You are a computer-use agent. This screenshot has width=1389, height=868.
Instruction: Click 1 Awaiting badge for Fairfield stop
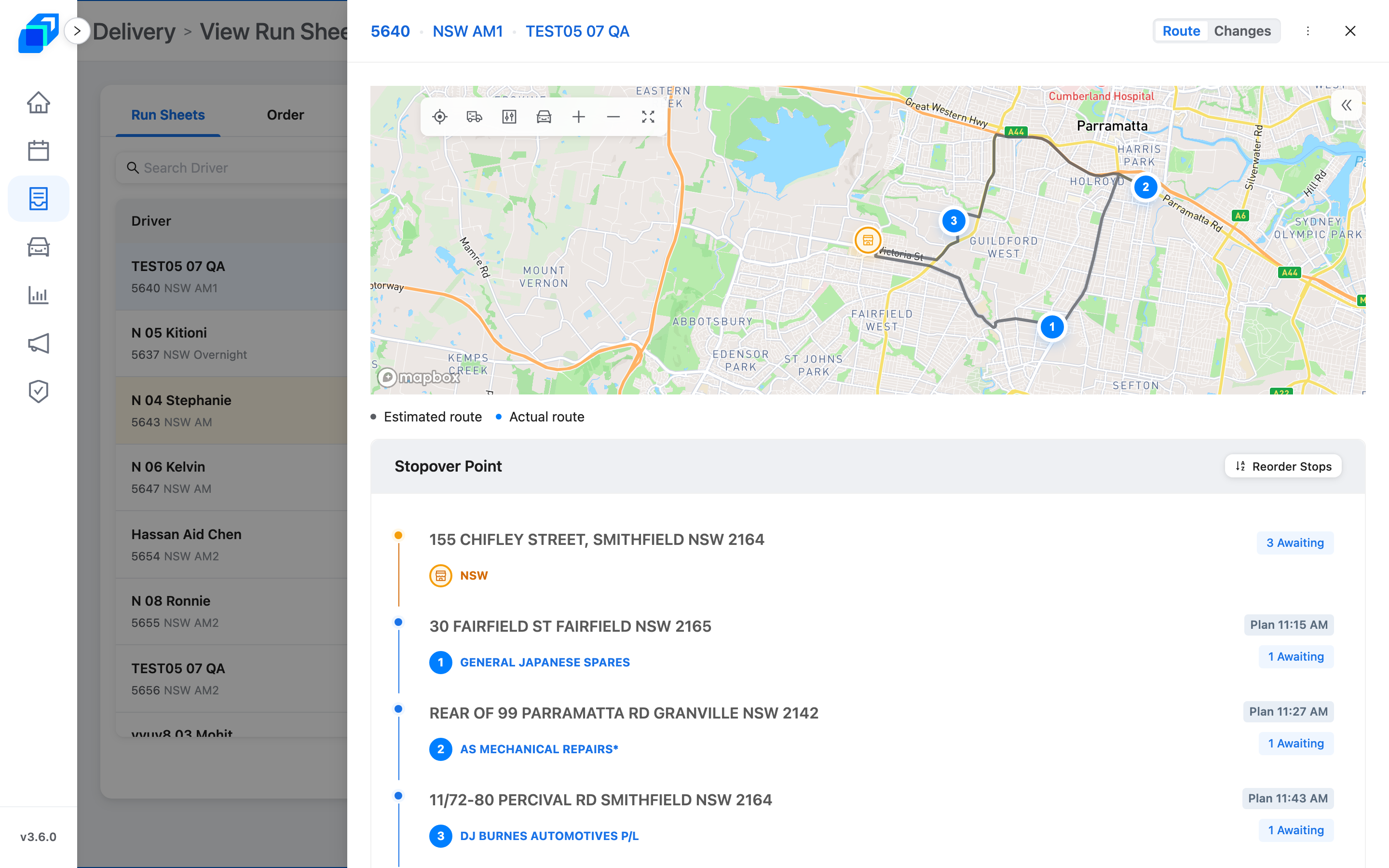[1296, 656]
